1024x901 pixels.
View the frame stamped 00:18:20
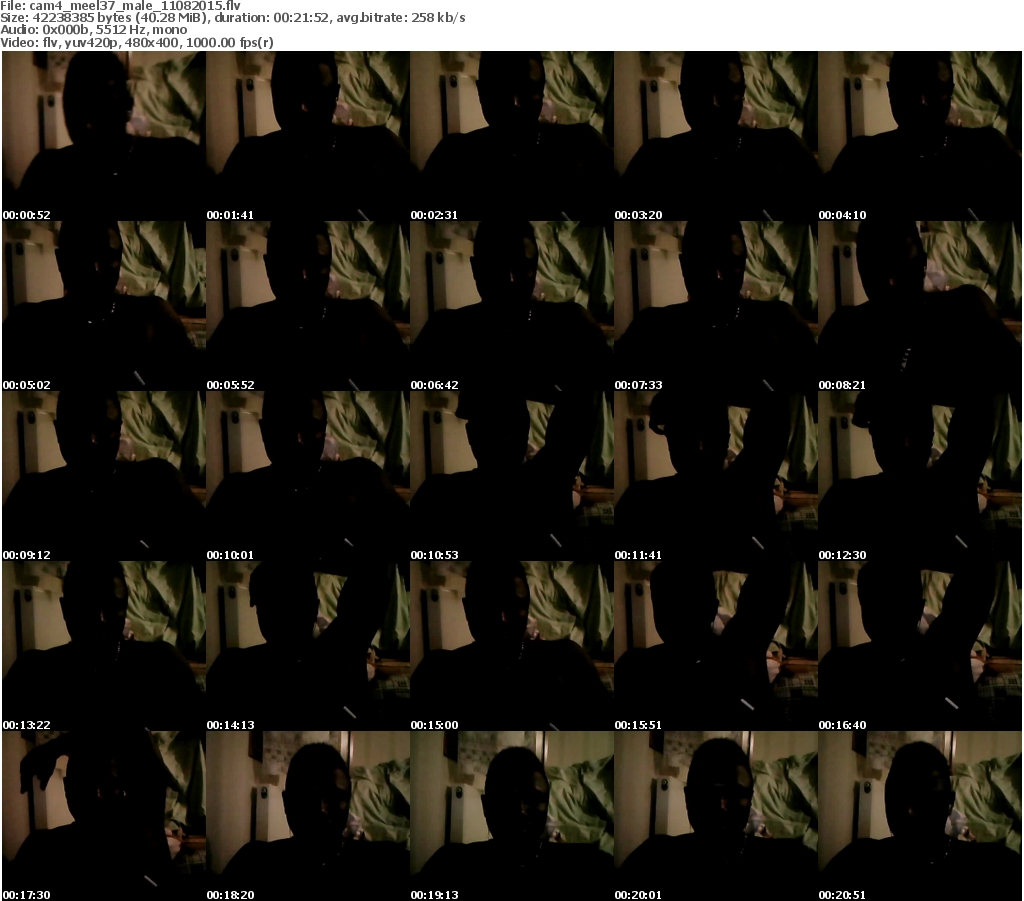click(308, 816)
